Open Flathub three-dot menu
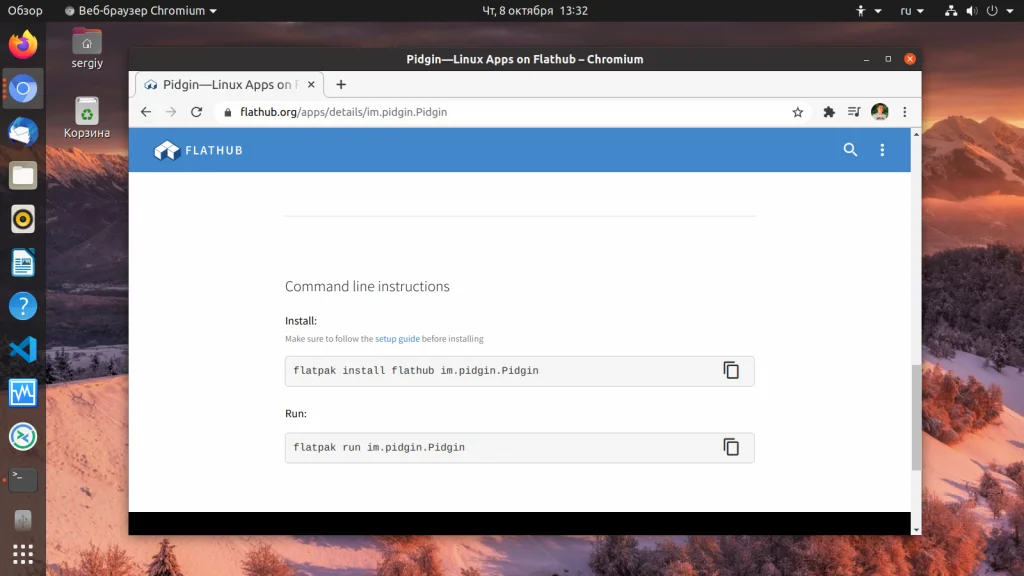Image resolution: width=1024 pixels, height=576 pixels. [882, 150]
